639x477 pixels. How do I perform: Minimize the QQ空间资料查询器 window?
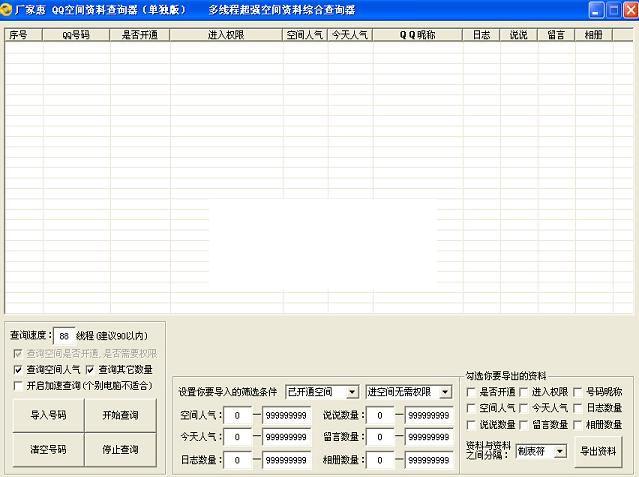(595, 9)
